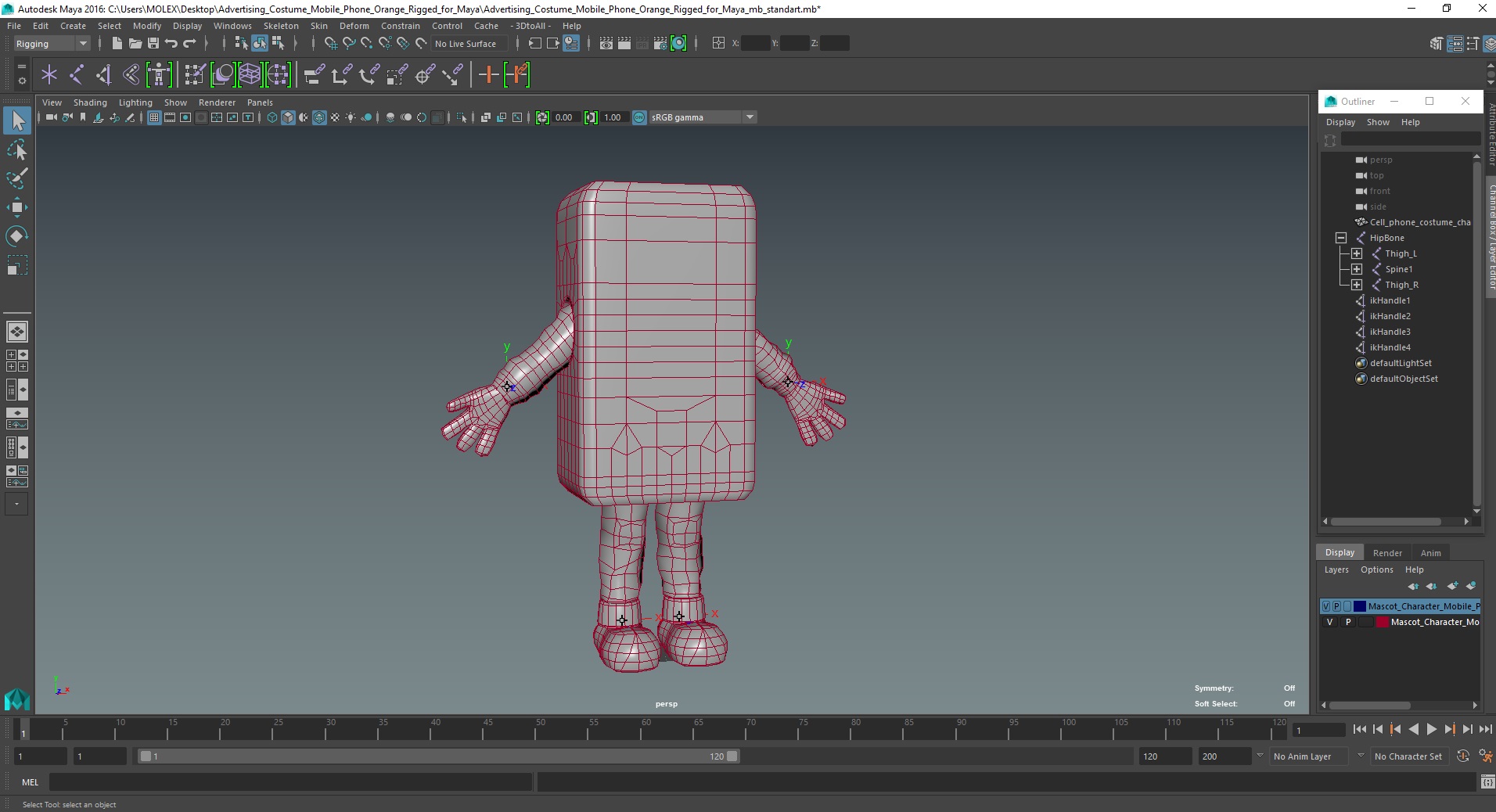Open the Rigging menu set dropdown
This screenshot has height=812, width=1496.
[82, 44]
